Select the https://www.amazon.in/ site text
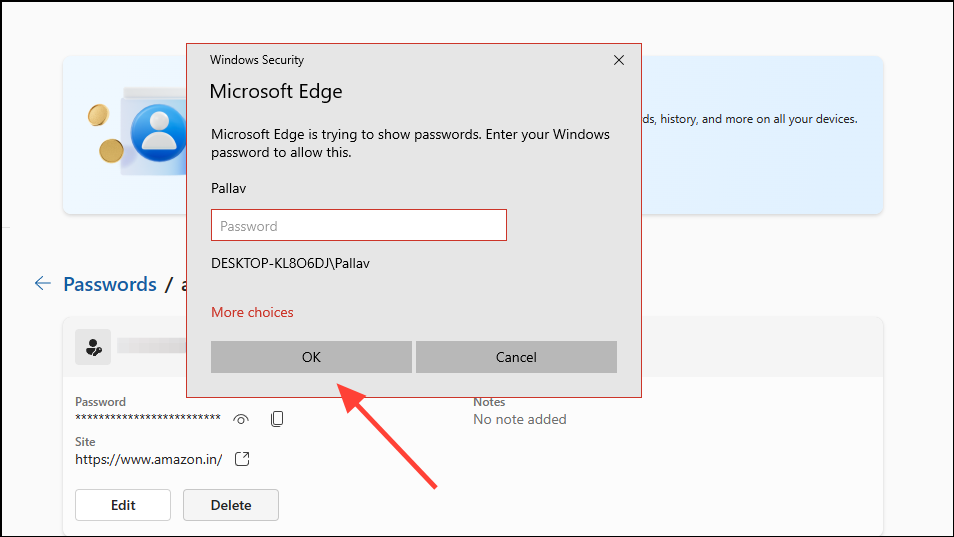This screenshot has height=537, width=954. [148, 459]
